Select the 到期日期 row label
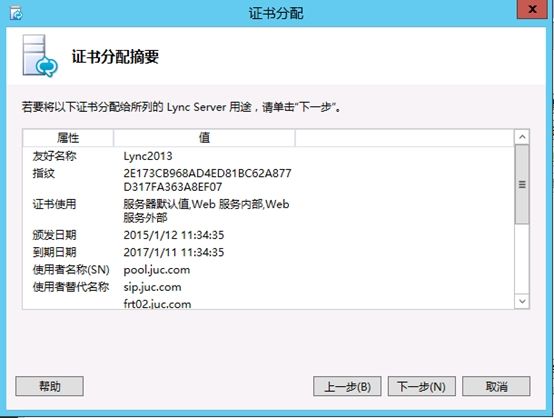This screenshot has width=554, height=418. pos(54,252)
